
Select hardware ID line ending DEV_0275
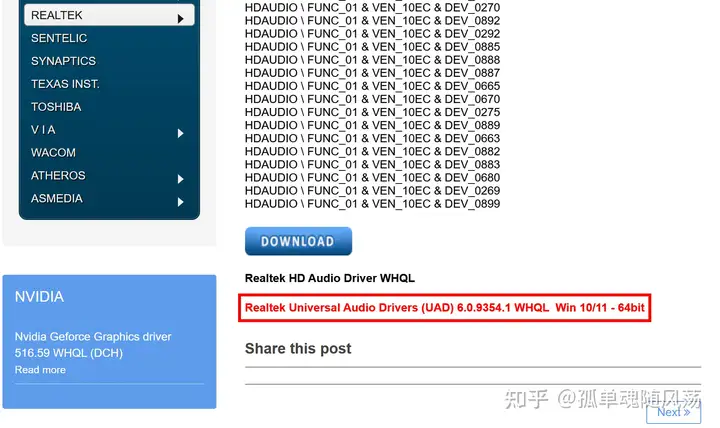[x=372, y=112]
